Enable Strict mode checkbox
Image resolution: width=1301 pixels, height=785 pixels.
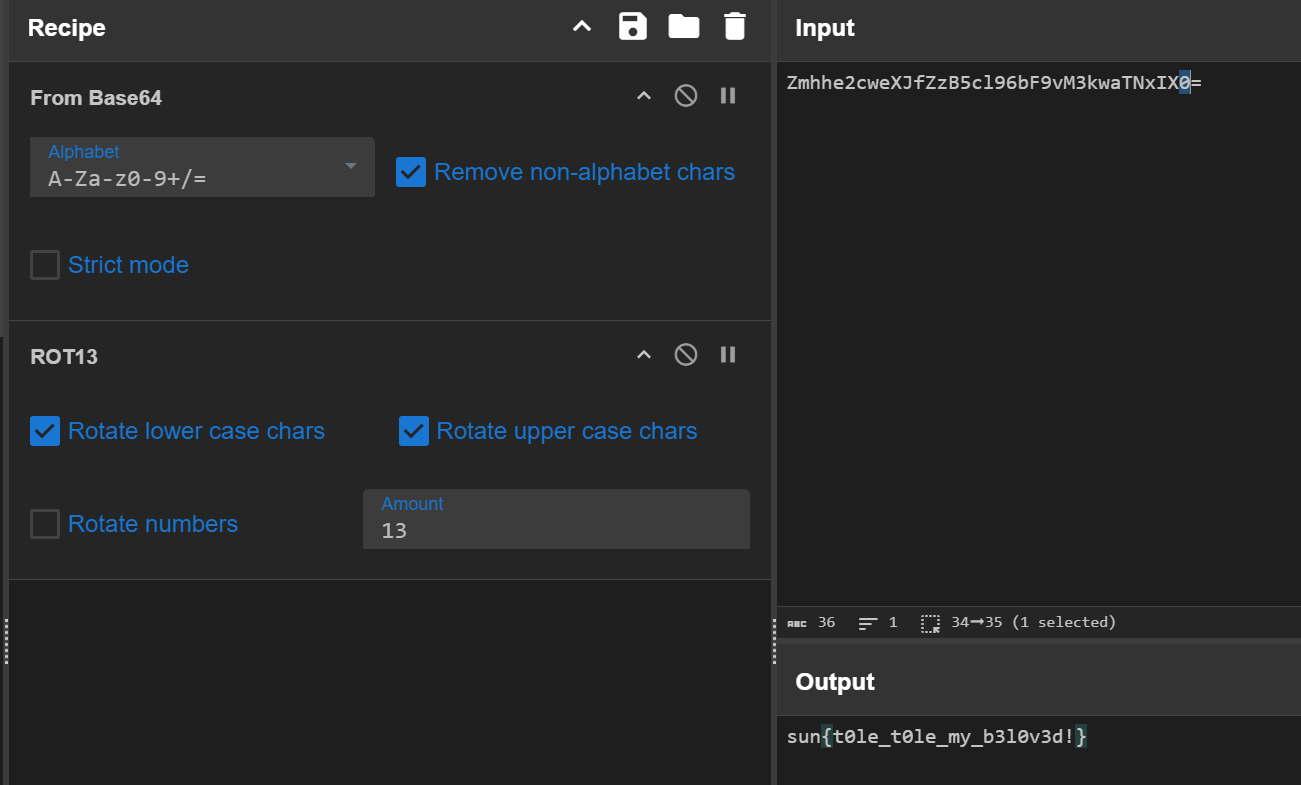pos(45,265)
